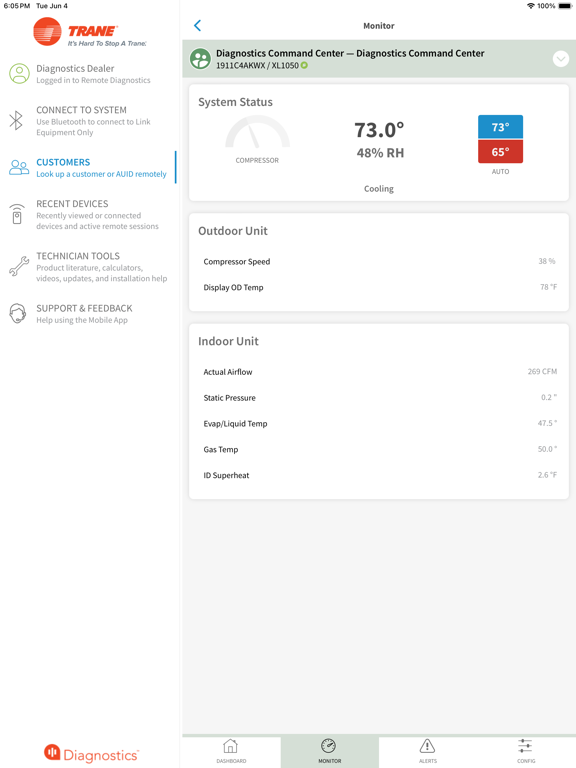576x768 pixels.
Task: Open the CUSTOMERS menu item
Action: pos(88,168)
